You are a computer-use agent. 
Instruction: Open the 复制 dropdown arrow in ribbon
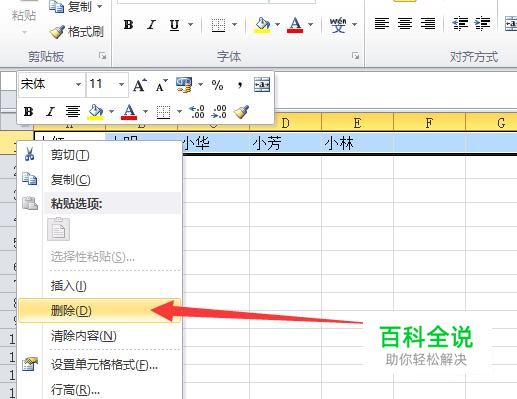99,7
